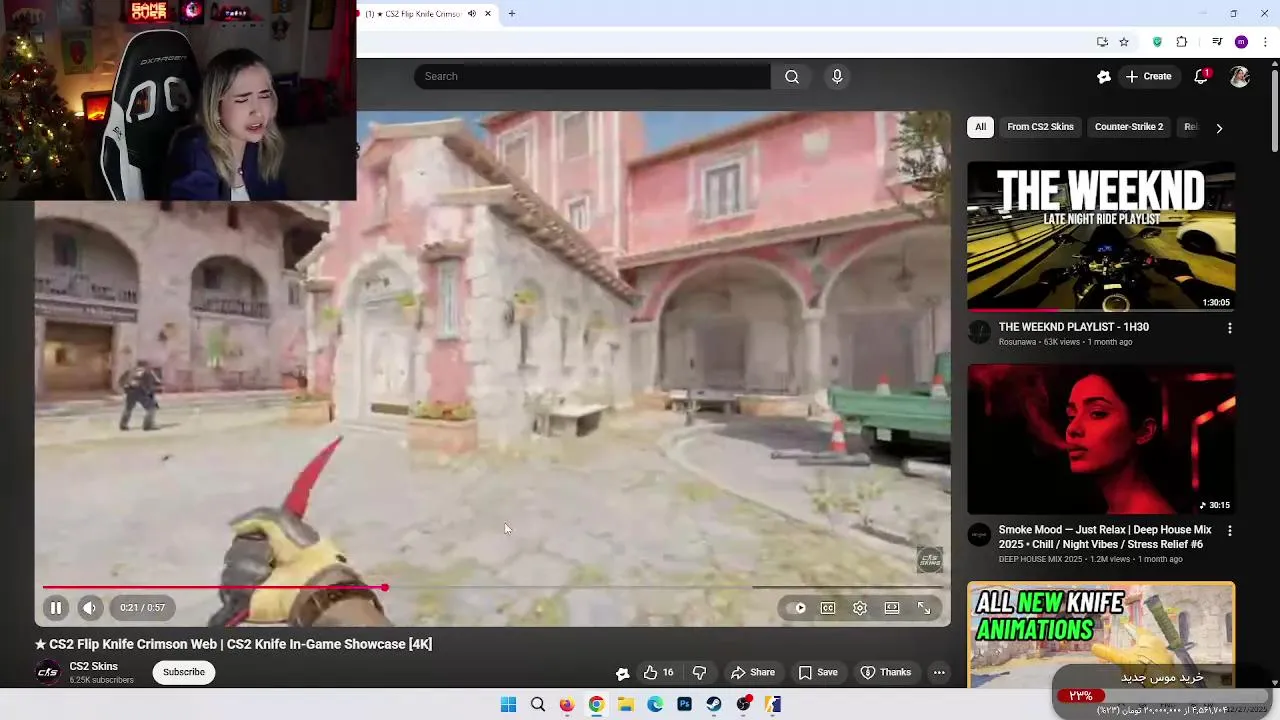This screenshot has width=1280, height=720.
Task: Open File Explorer from taskbar
Action: click(x=626, y=705)
